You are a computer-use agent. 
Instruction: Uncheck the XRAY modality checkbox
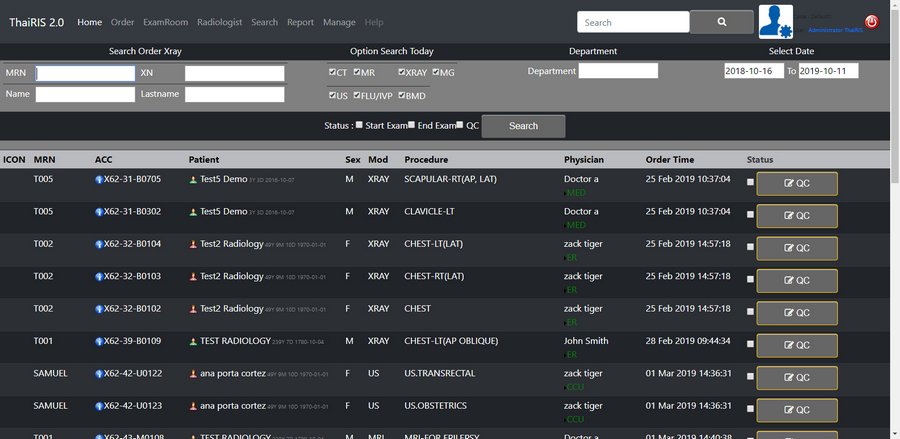(402, 72)
